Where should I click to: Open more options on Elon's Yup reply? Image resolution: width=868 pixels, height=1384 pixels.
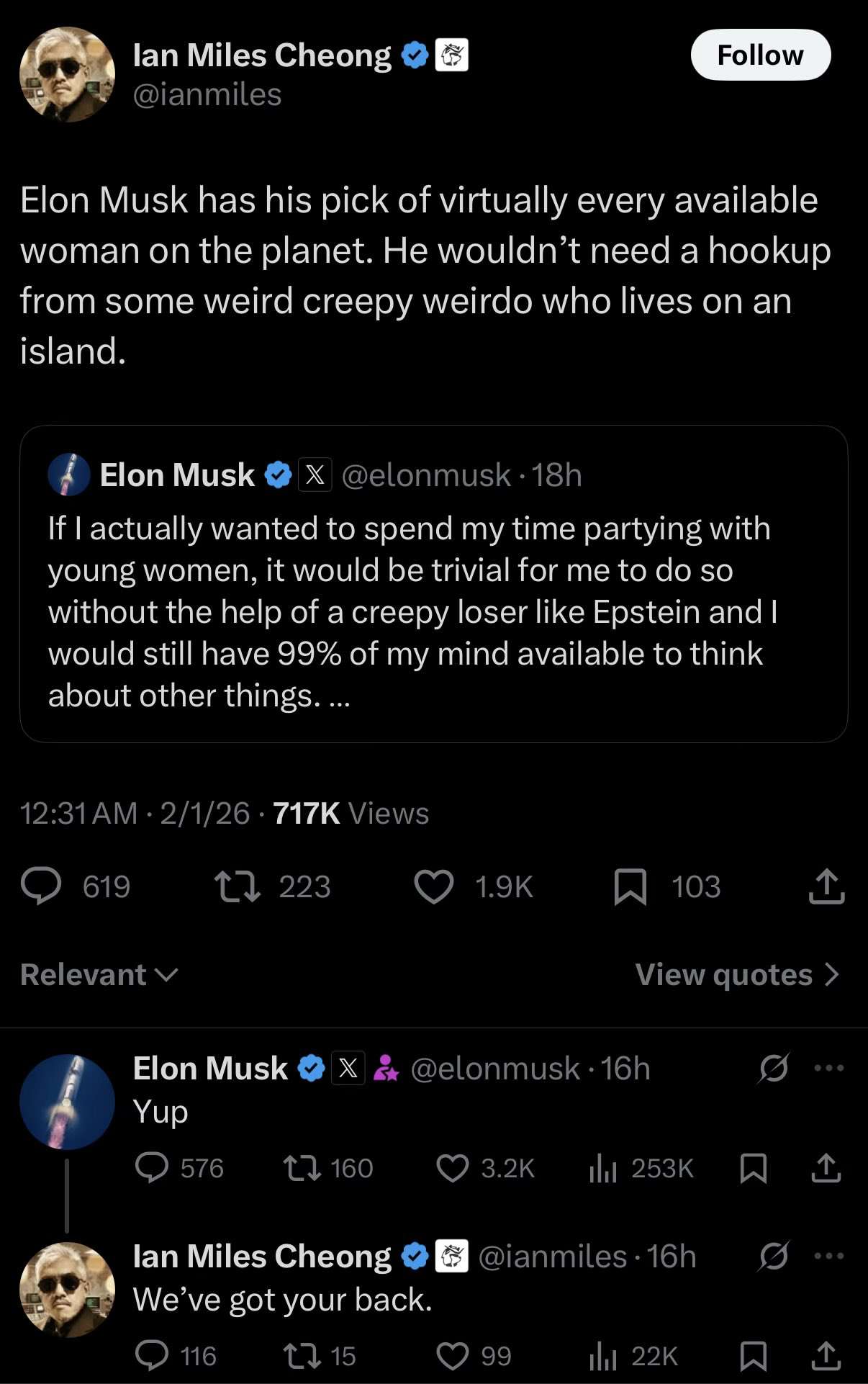click(828, 1068)
